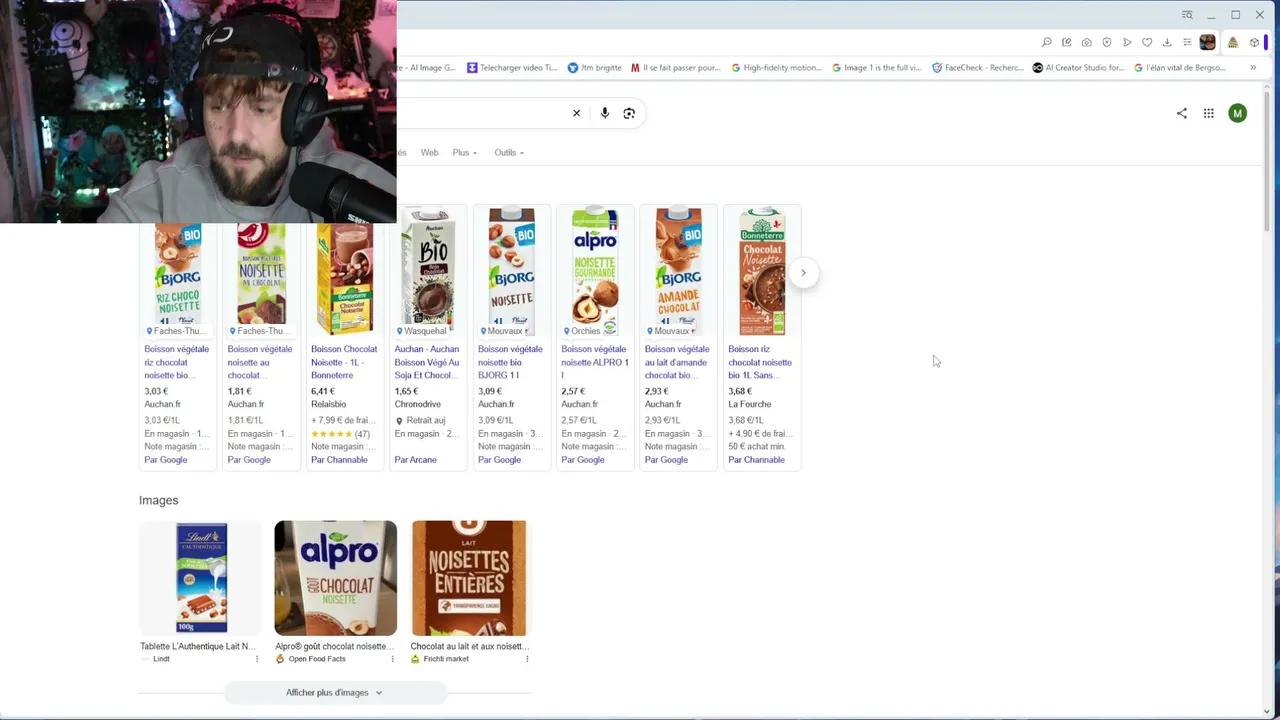Share the search results page
Screen dimensions: 1280x720
[1182, 113]
